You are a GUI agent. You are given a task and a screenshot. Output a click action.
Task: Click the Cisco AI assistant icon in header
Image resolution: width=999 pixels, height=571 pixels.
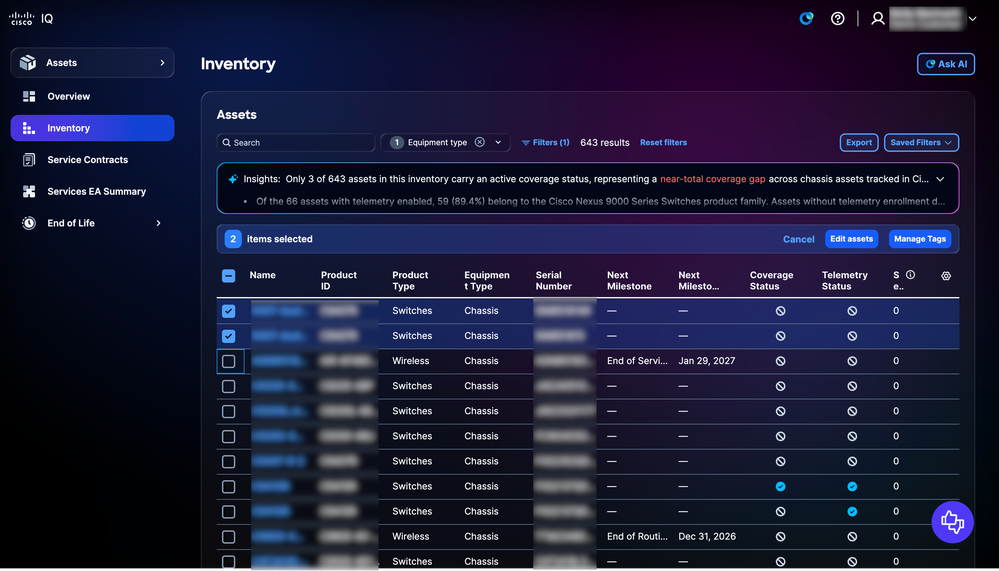[807, 18]
